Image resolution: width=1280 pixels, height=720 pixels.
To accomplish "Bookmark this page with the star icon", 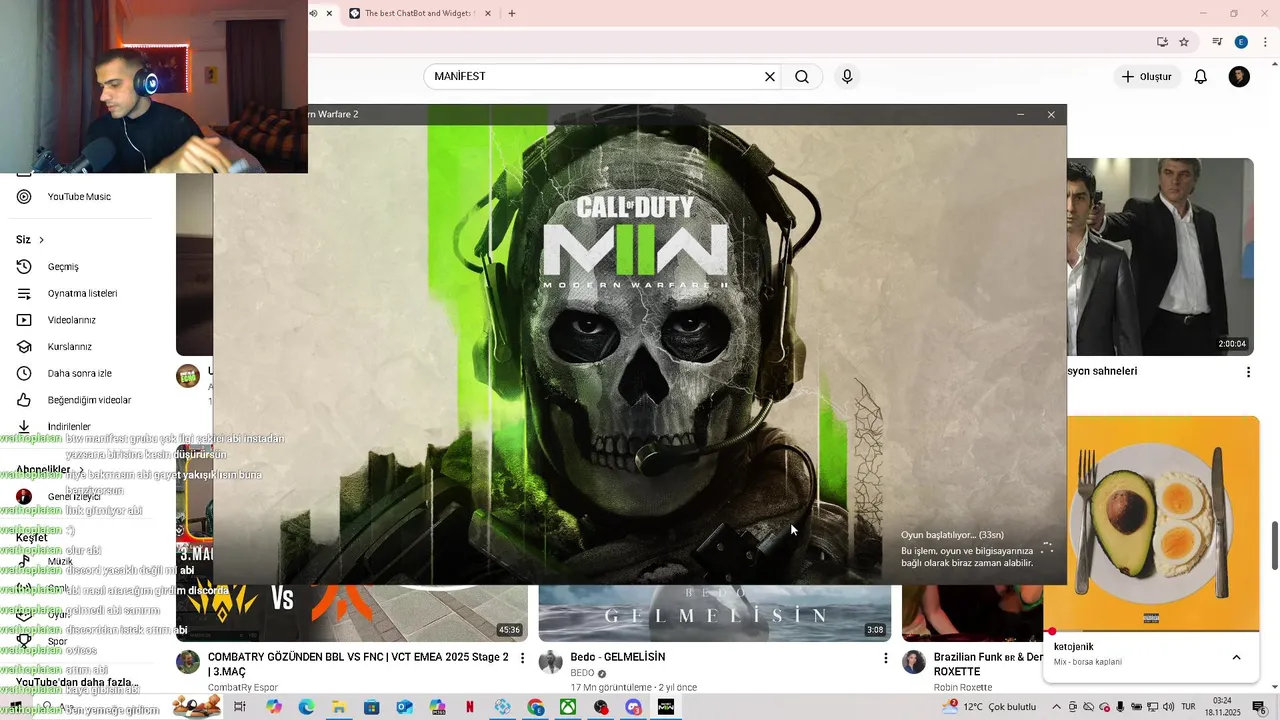I will coord(1184,42).
